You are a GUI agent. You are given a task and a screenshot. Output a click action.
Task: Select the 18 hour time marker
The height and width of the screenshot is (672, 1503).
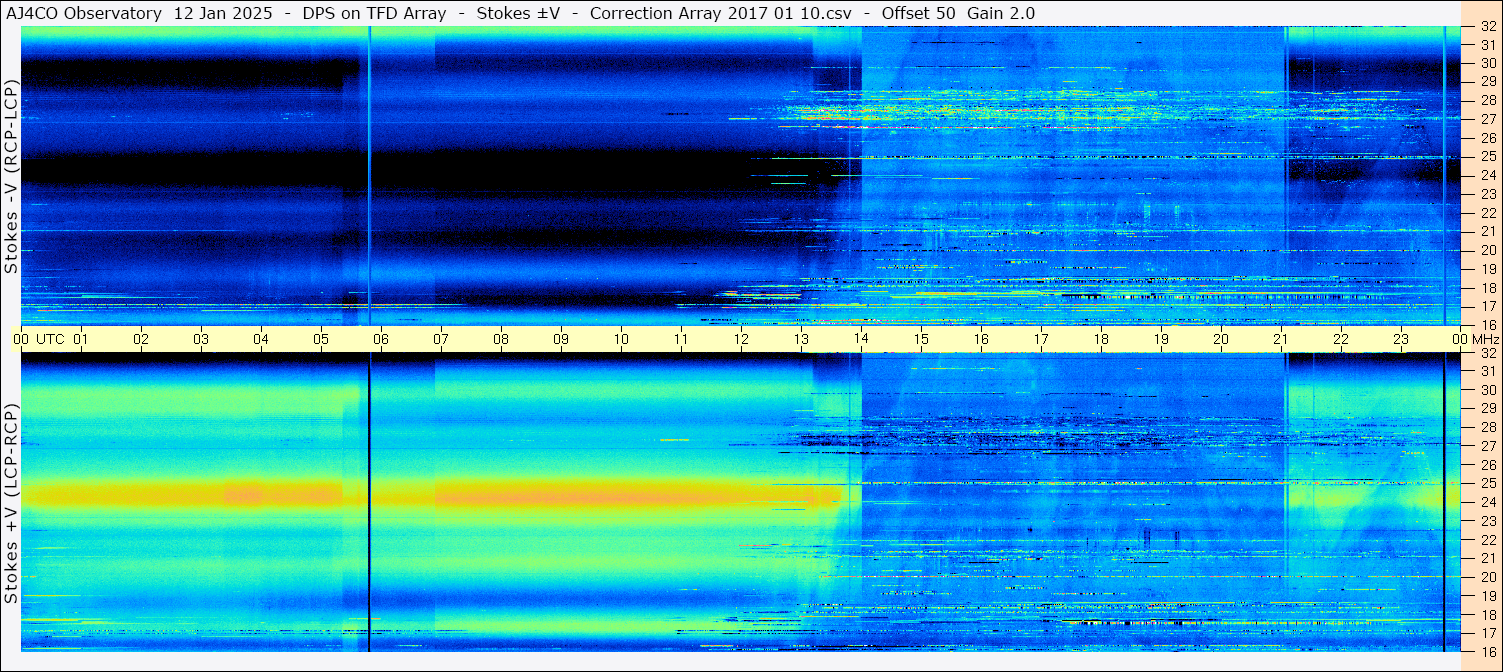coord(1101,339)
